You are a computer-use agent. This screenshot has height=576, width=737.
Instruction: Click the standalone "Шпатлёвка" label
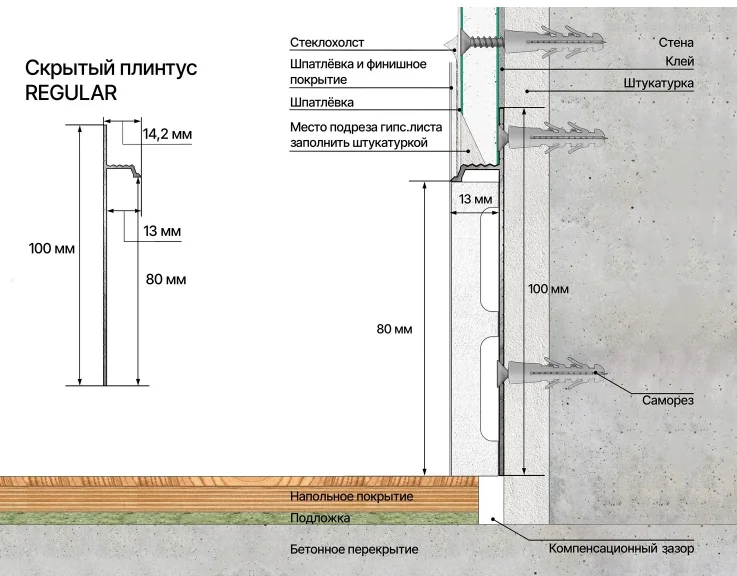(321, 103)
